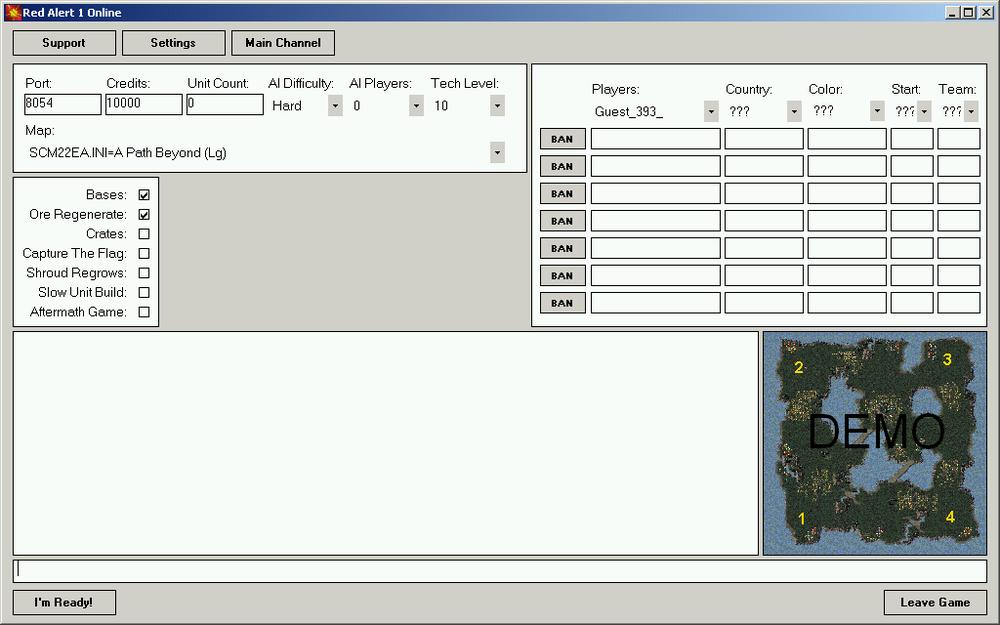Click start position 4 on map
The image size is (1000, 625).
tap(950, 517)
